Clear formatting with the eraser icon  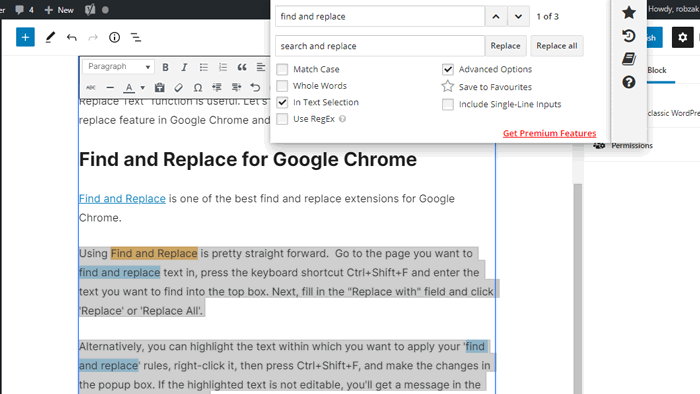(x=179, y=87)
